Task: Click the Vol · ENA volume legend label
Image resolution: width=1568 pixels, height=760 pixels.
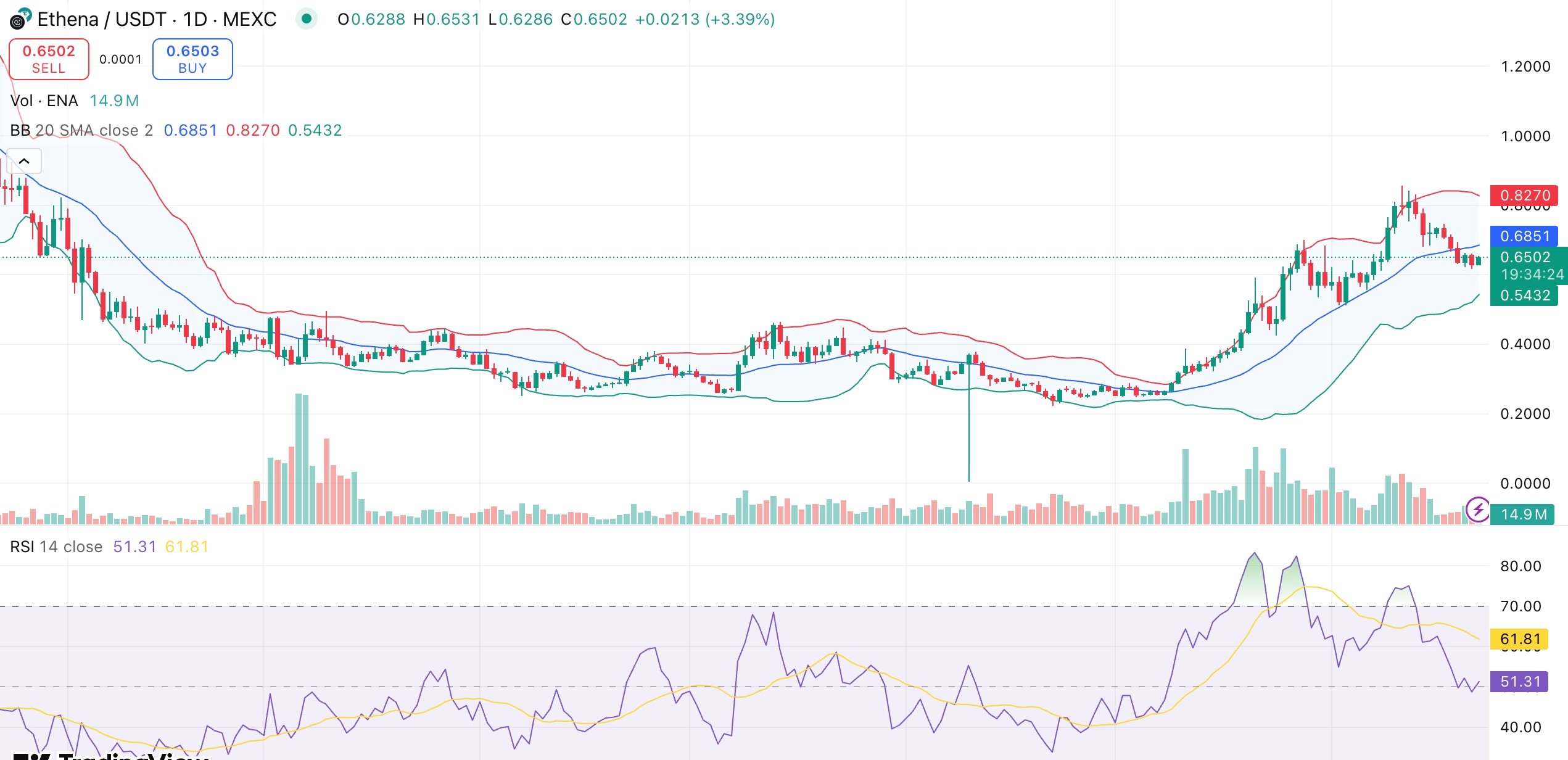Action: tap(43, 100)
